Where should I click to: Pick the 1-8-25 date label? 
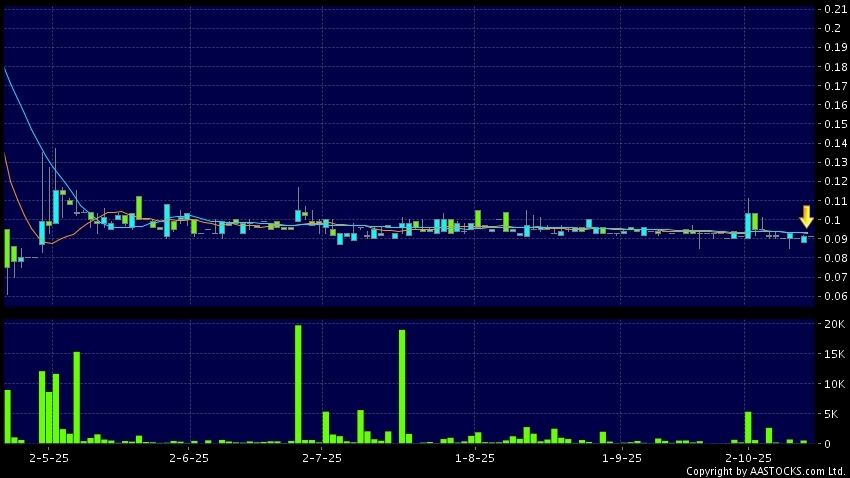coord(475,457)
